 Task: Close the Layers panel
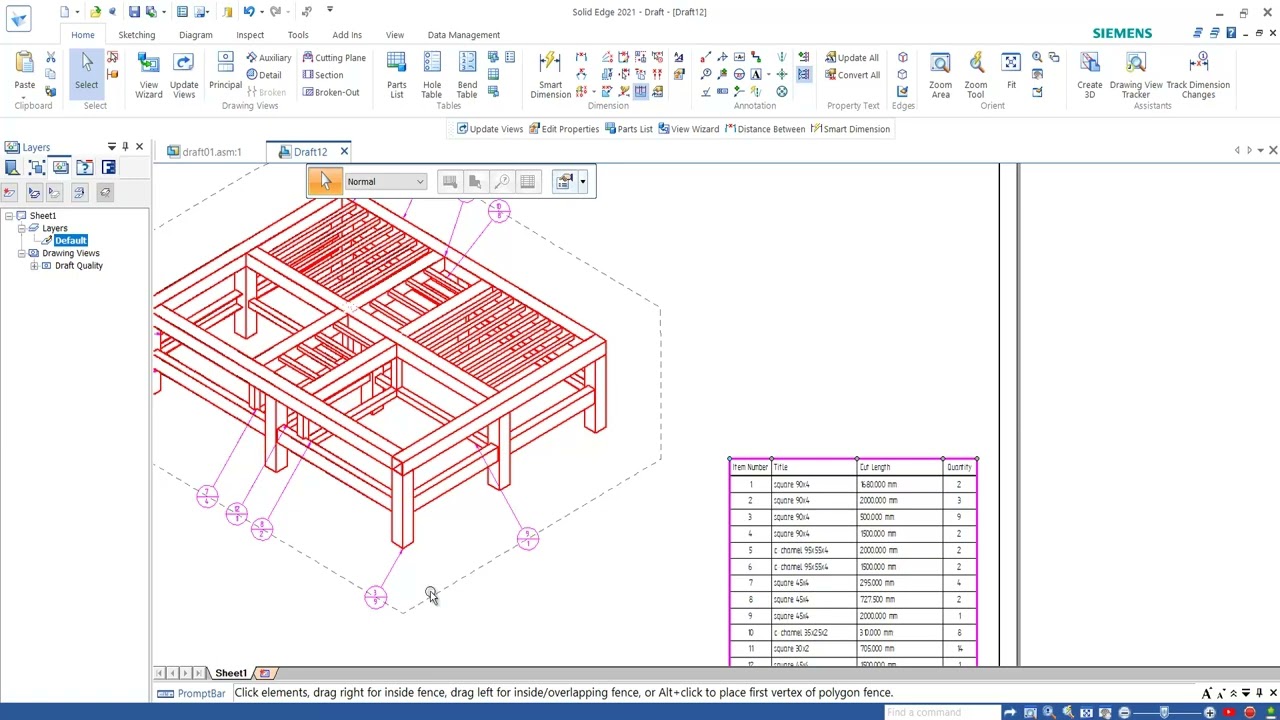pyautogui.click(x=139, y=147)
